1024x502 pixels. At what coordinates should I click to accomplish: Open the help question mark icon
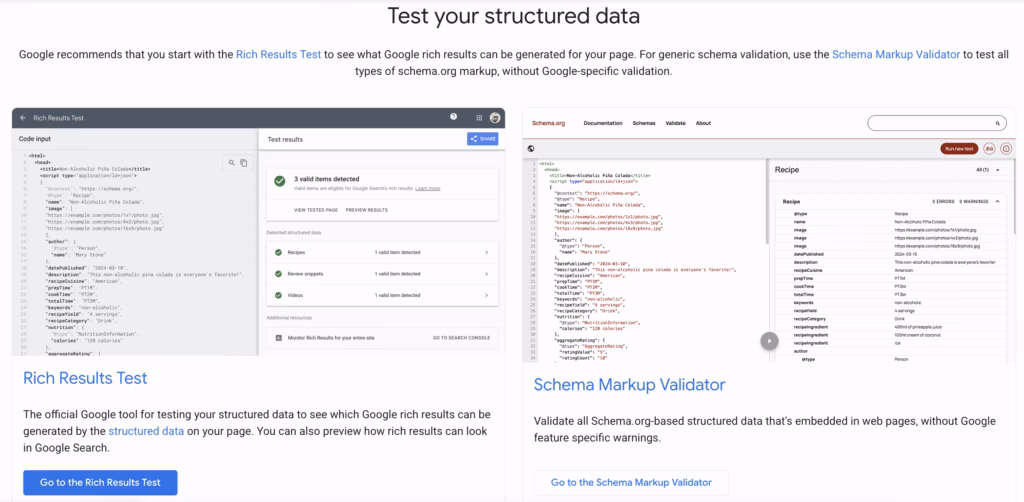(454, 117)
